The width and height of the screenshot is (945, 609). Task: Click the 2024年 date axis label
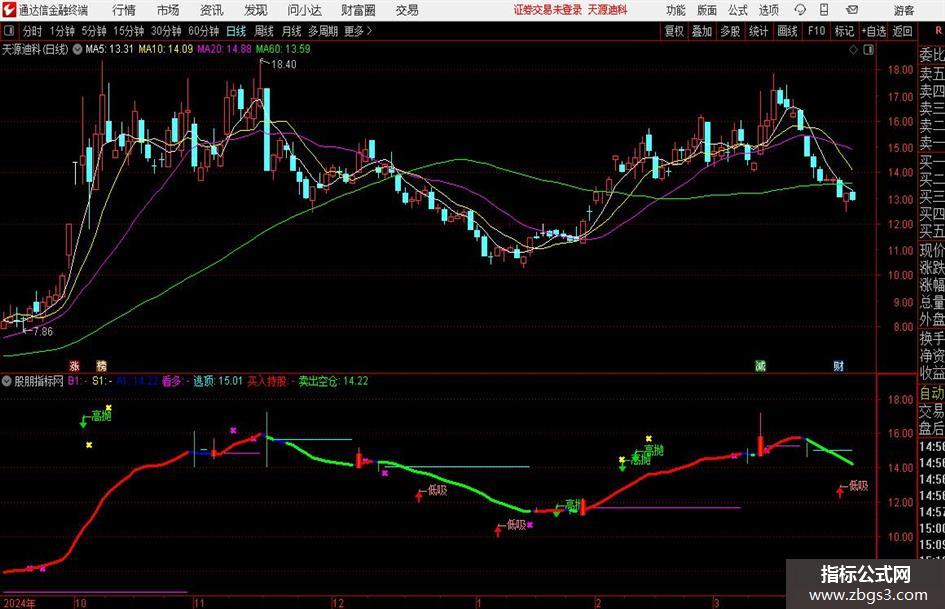pyautogui.click(x=19, y=603)
